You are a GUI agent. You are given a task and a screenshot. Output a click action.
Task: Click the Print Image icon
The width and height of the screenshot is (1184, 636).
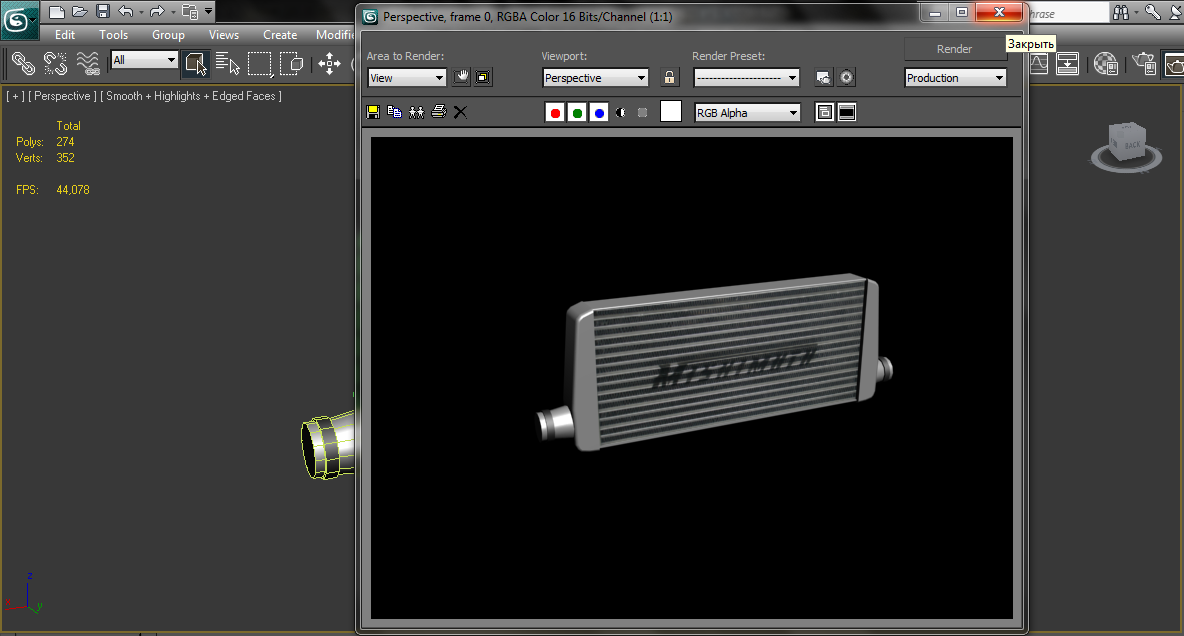pyautogui.click(x=438, y=113)
